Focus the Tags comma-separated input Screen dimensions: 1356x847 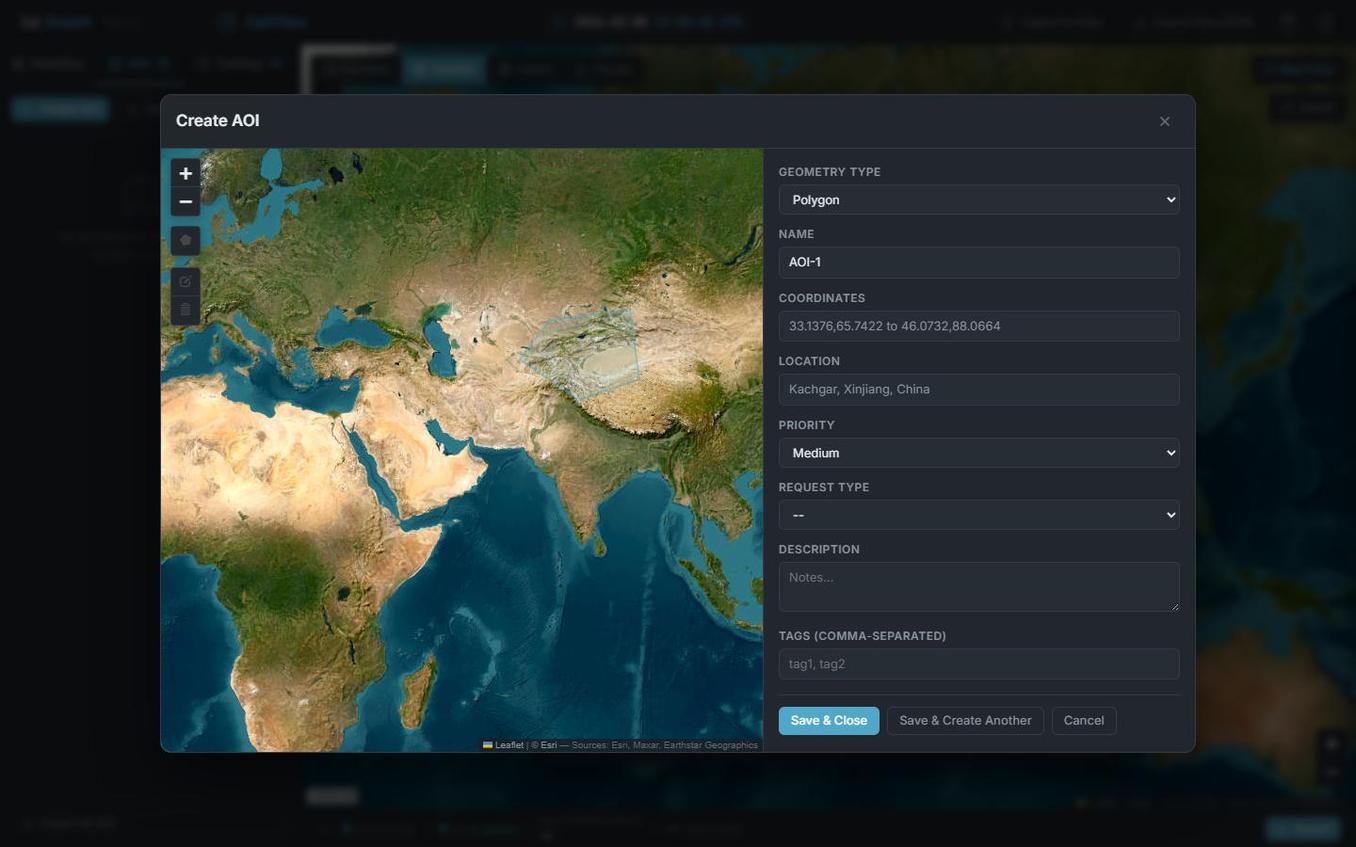978,664
